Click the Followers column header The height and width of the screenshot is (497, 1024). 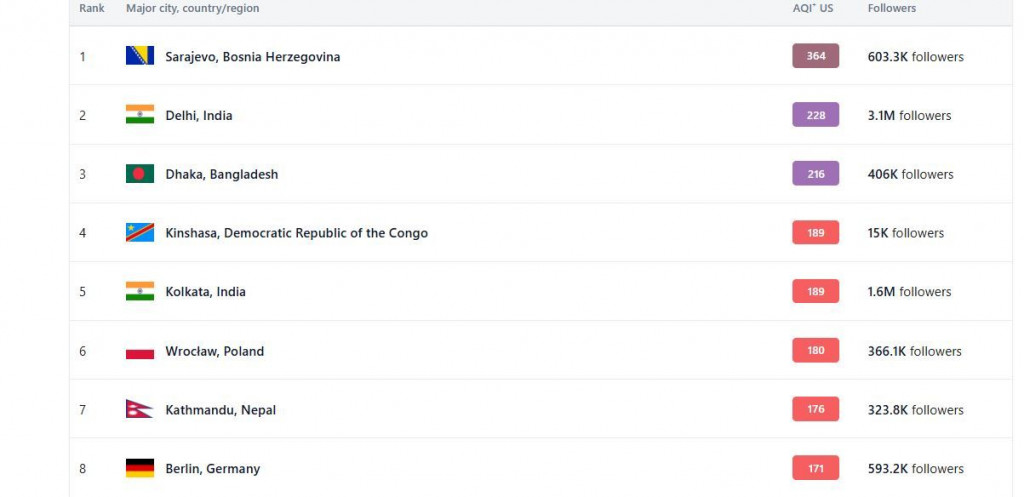[892, 8]
